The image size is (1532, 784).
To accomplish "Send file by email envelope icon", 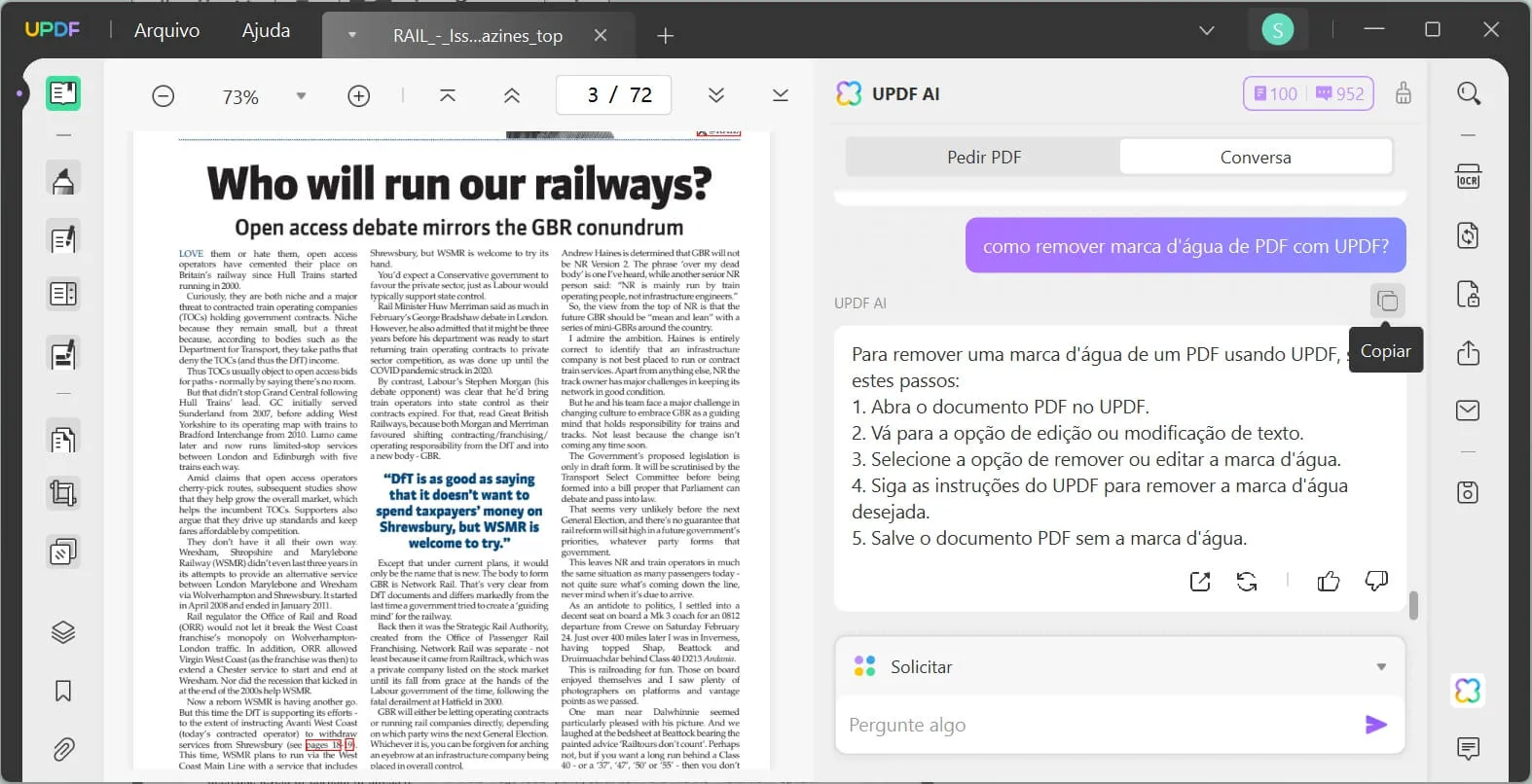I will (1468, 410).
